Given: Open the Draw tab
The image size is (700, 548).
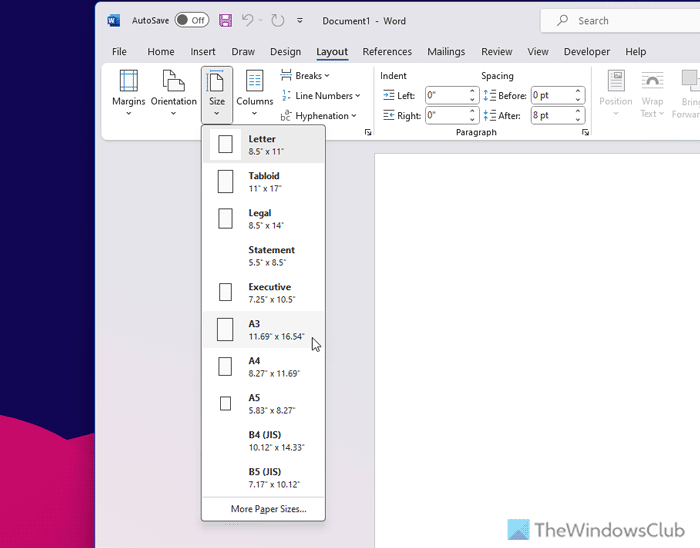Looking at the screenshot, I should click(243, 52).
